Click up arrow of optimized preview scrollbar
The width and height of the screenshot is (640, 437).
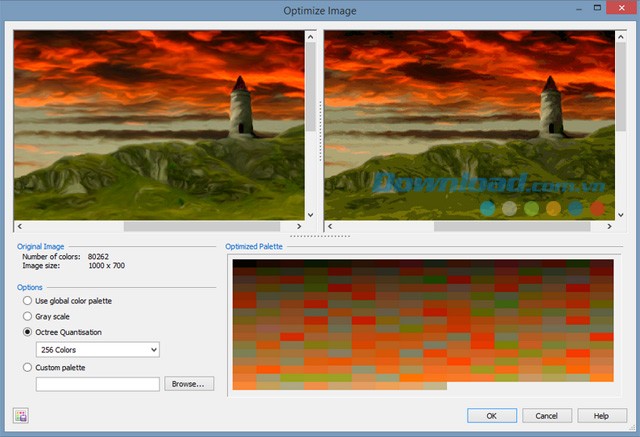(621, 36)
